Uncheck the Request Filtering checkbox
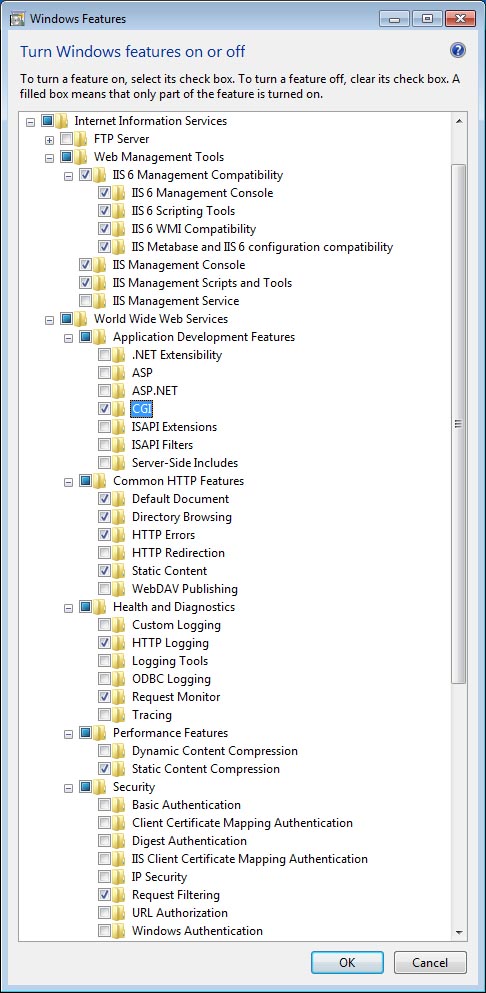The height and width of the screenshot is (993, 486). tap(105, 895)
